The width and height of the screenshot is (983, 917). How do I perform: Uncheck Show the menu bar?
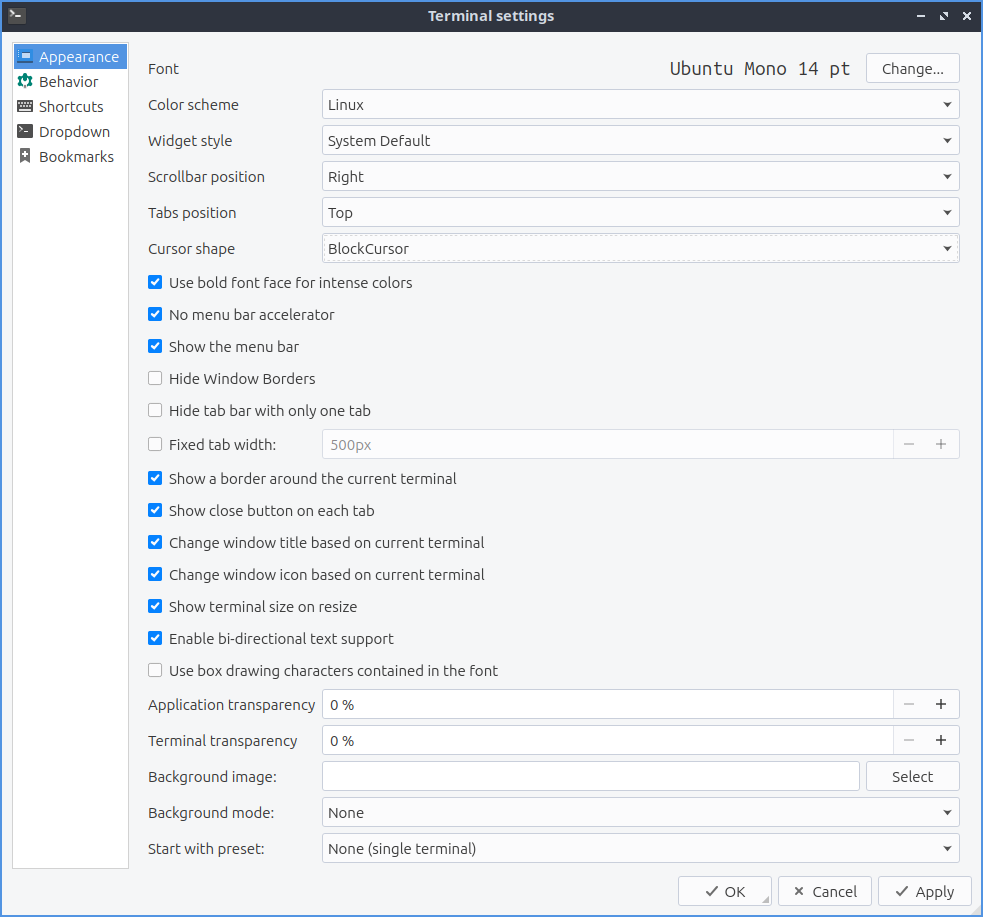pos(155,347)
